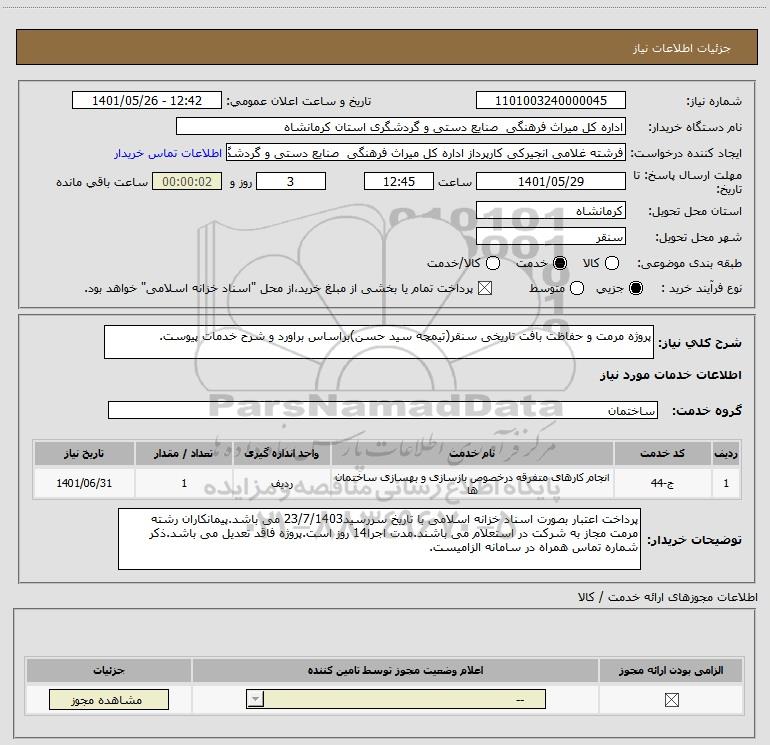The height and width of the screenshot is (745, 770).
Task: Click the اطلاعات خدمات مورد نیاز heading
Action: tap(670, 375)
